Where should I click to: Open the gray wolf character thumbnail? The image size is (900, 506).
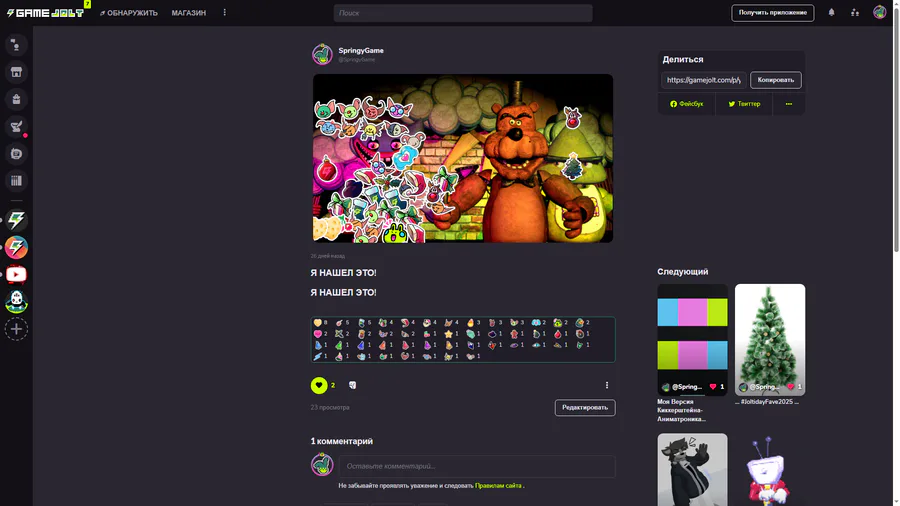pyautogui.click(x=692, y=469)
